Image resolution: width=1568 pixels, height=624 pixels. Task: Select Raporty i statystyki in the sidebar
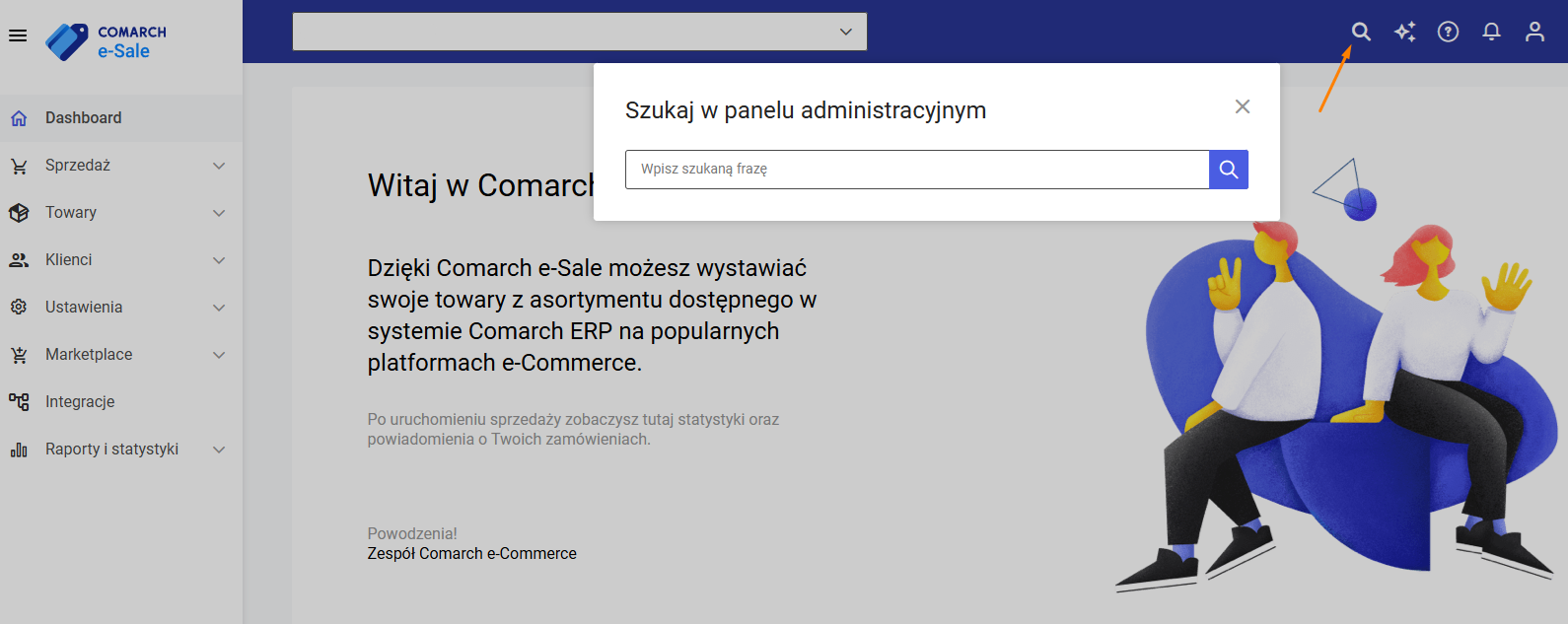click(x=121, y=450)
